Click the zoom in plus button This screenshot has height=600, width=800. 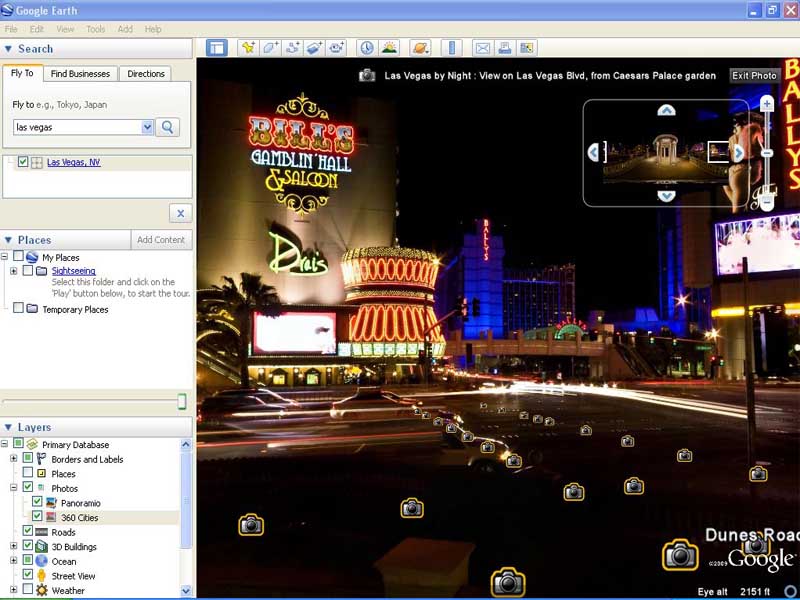tap(766, 104)
